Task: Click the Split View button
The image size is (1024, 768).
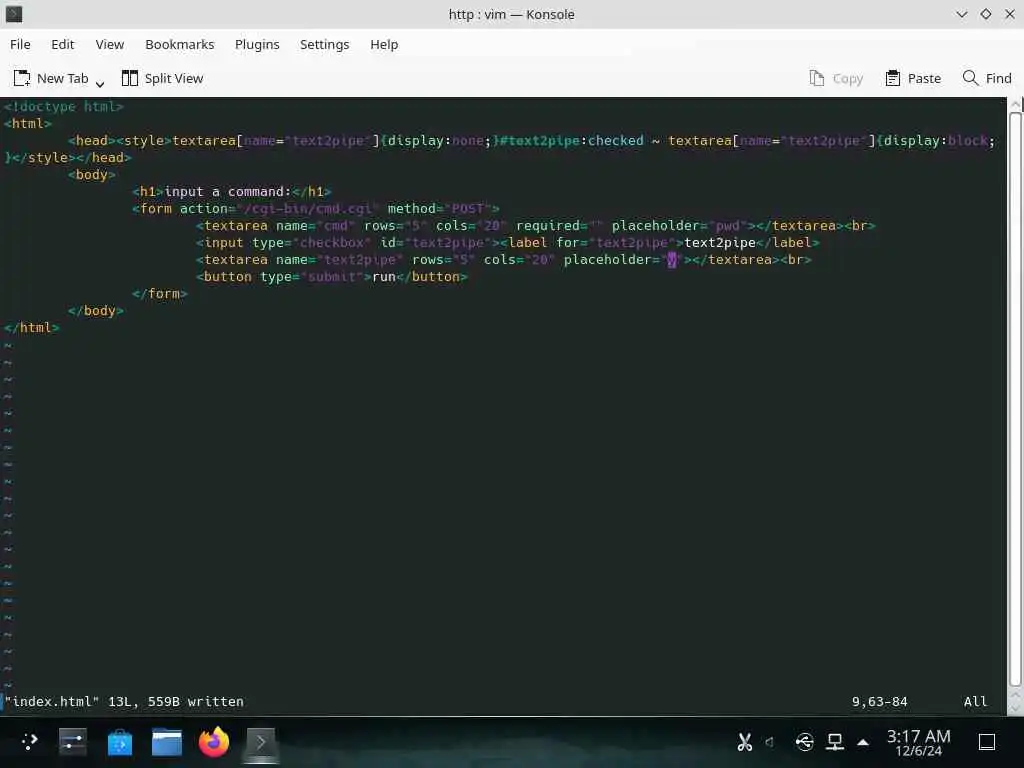Action: (163, 78)
